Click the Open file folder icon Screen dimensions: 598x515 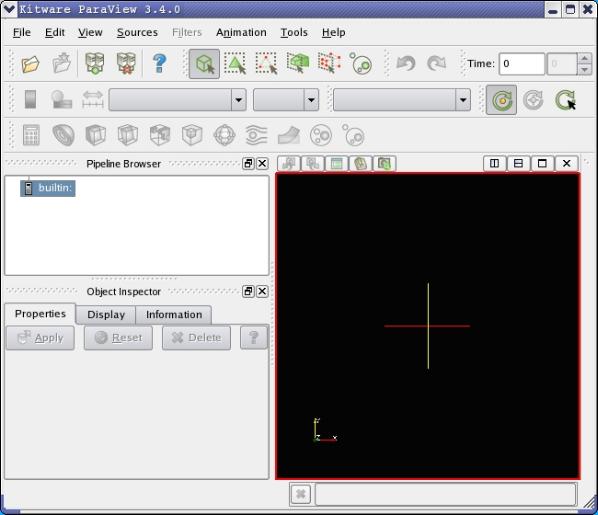click(x=31, y=64)
